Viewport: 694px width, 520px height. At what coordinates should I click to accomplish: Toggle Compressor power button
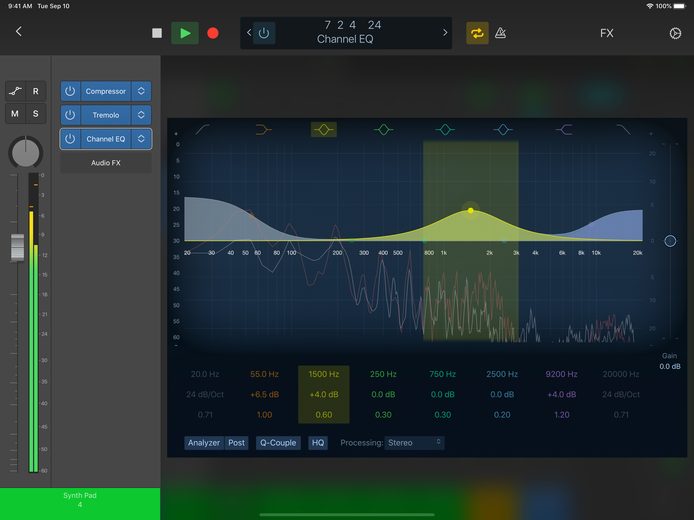click(x=70, y=91)
